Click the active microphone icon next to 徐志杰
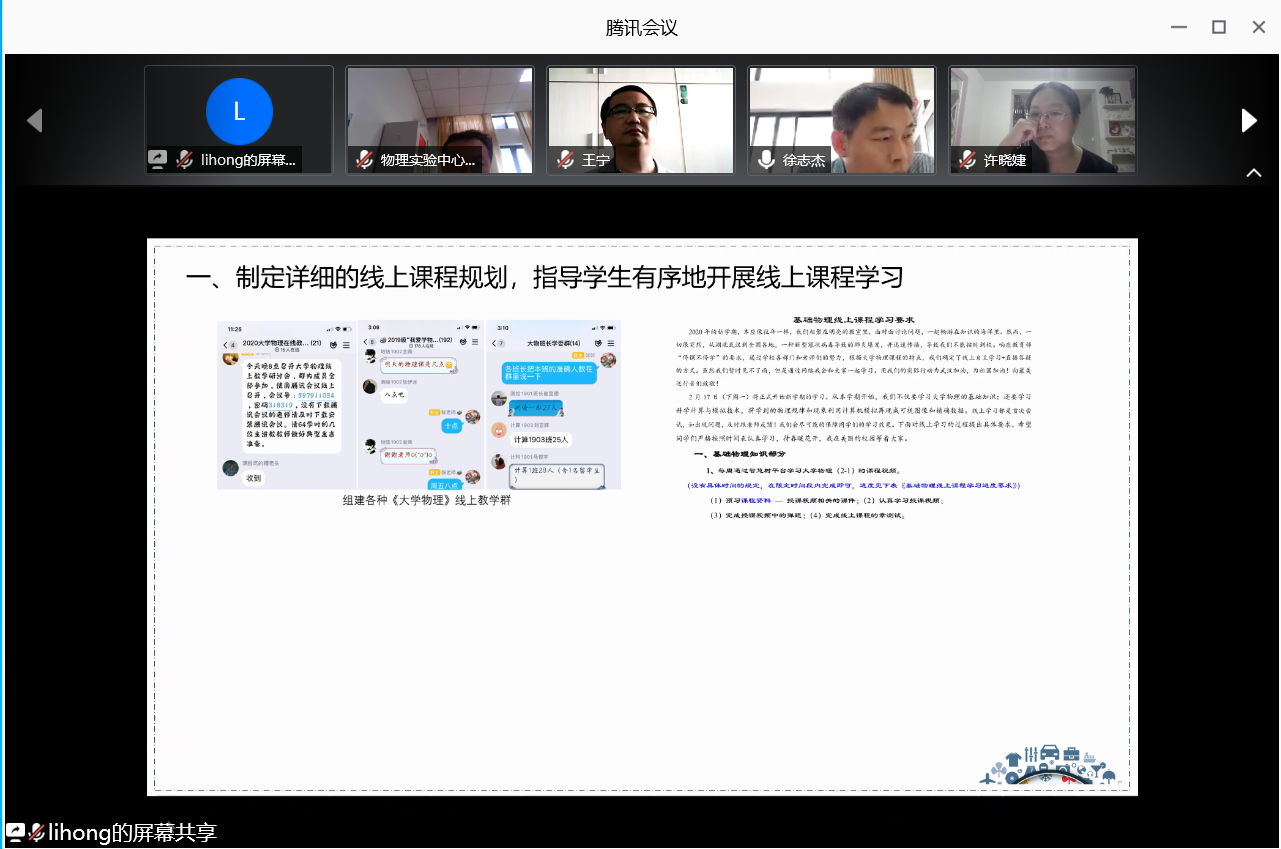 767,159
